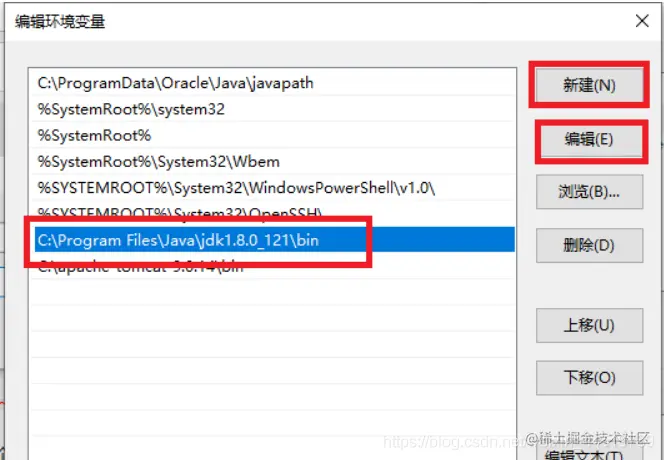Click the 删除(D) button
The image size is (664, 460).
click(589, 245)
